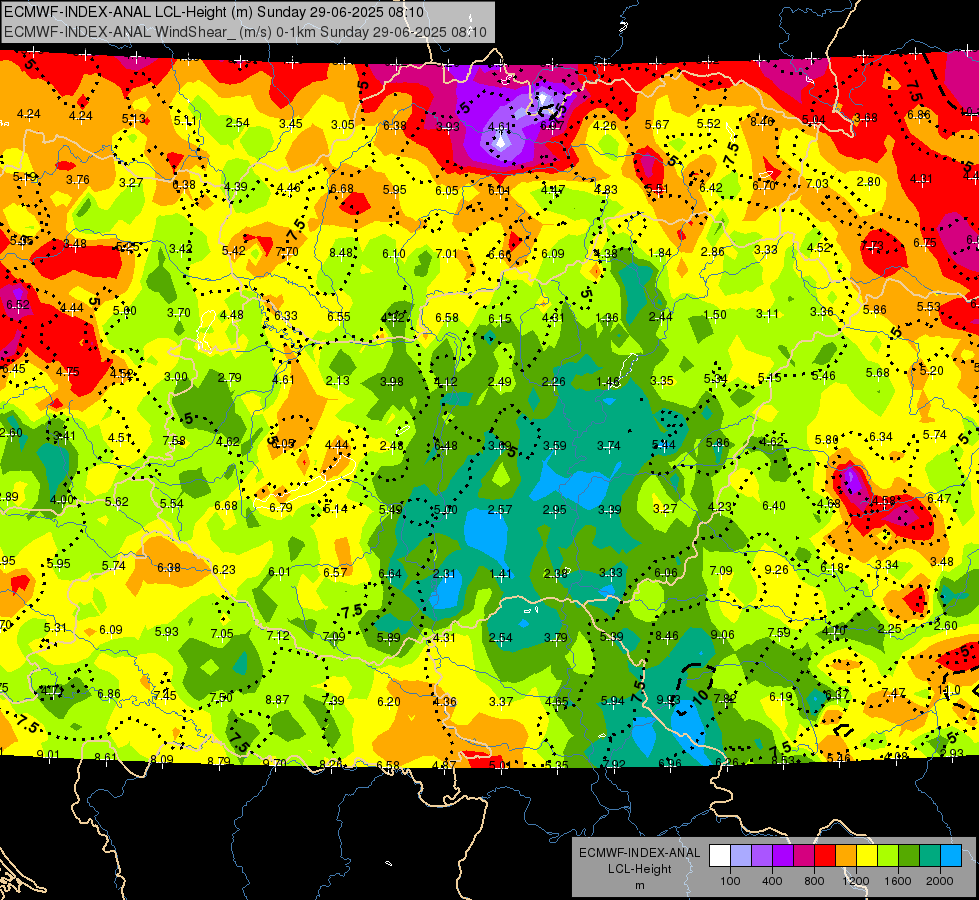Screen dimensions: 979x900
Task: Click the 400 legend scale label
Action: point(772,881)
